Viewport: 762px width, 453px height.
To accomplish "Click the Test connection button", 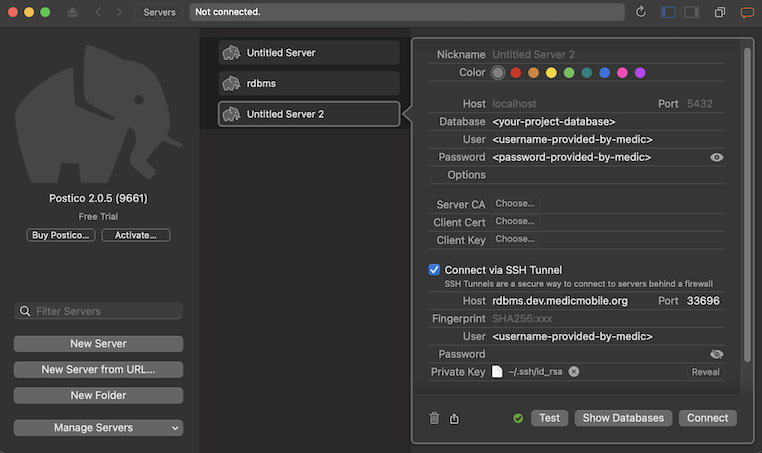I will [x=549, y=418].
